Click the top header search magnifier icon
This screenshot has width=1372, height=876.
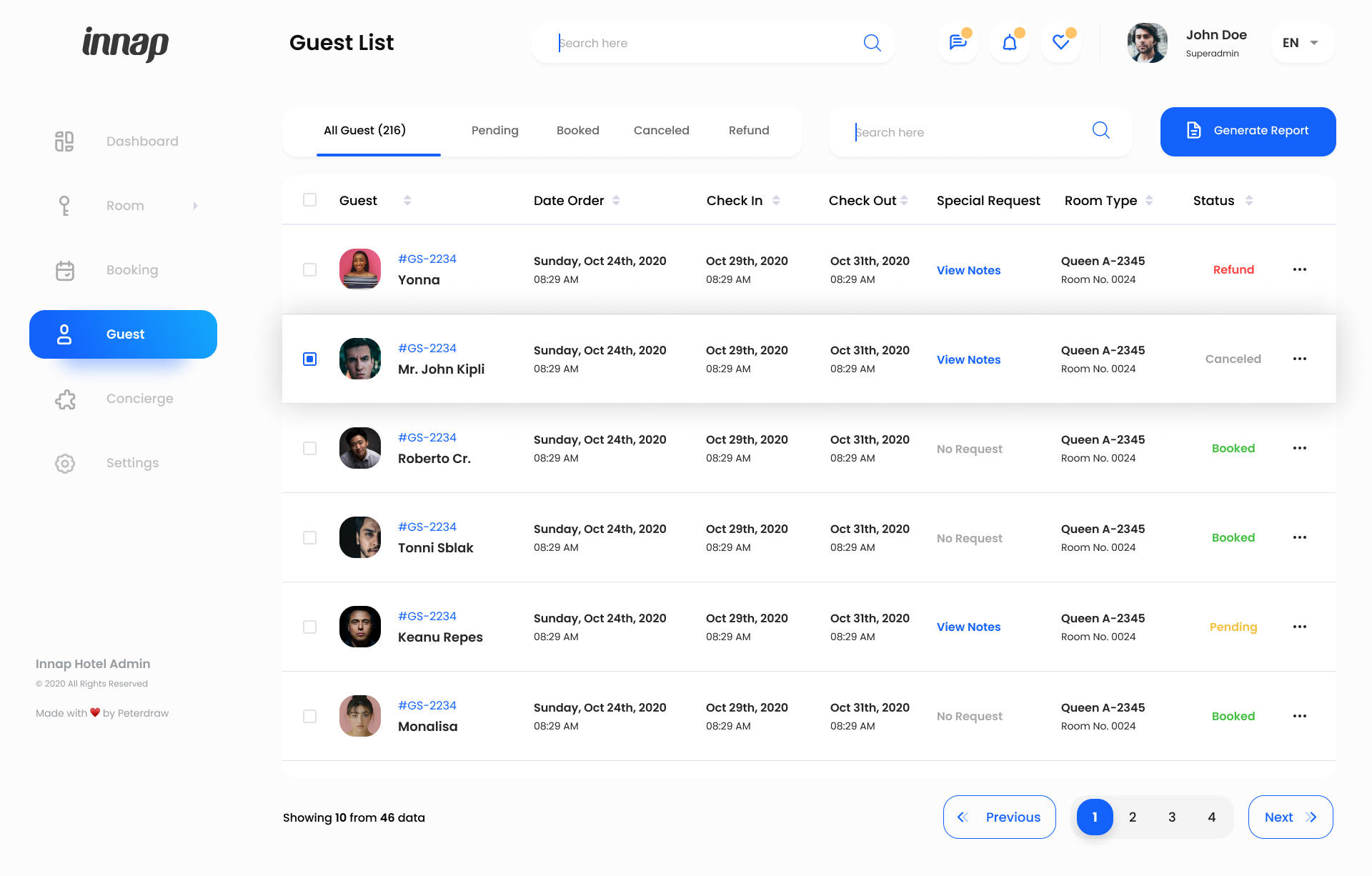click(872, 43)
